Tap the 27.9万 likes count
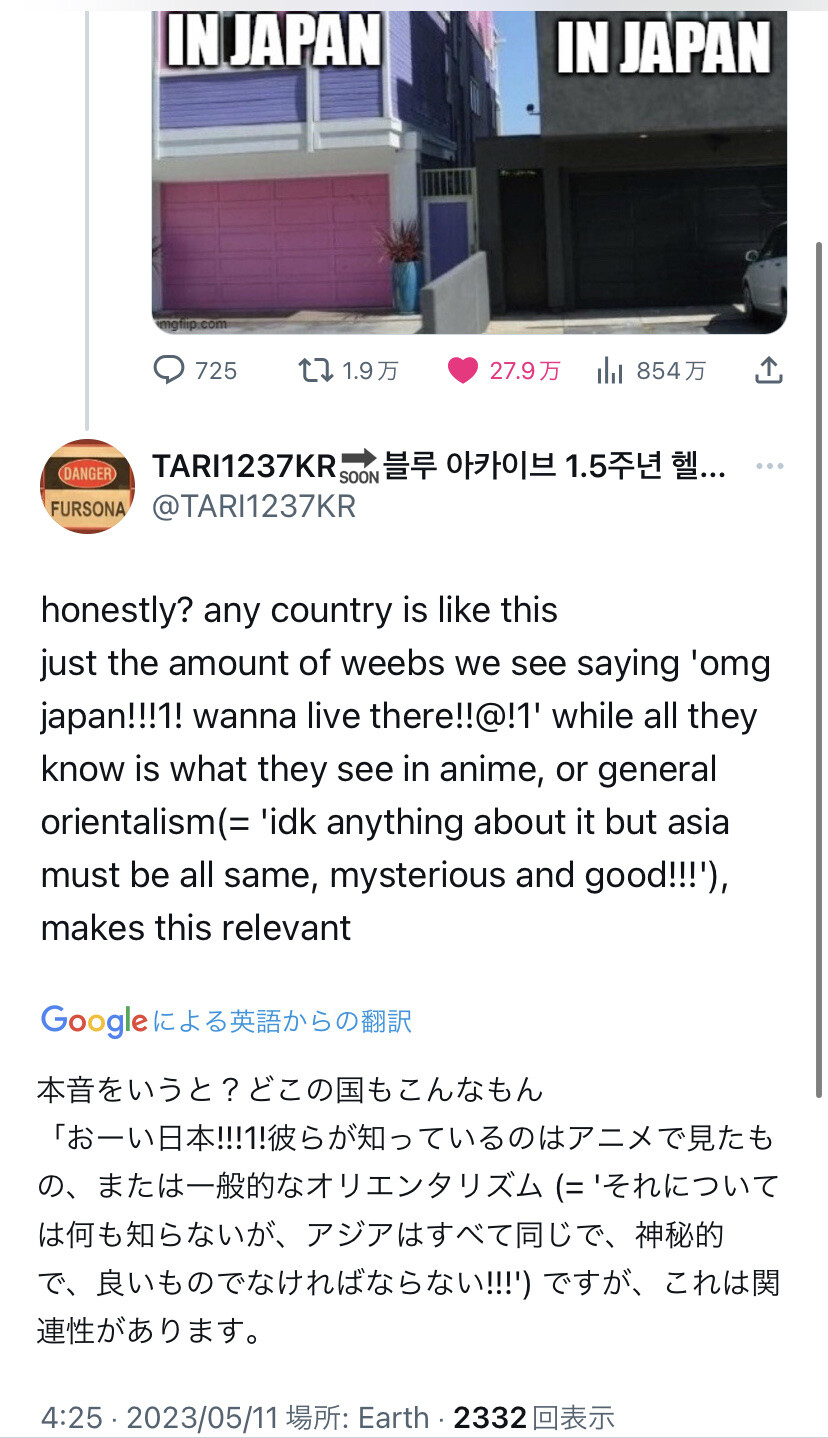Image resolution: width=828 pixels, height=1438 pixels. [x=524, y=372]
